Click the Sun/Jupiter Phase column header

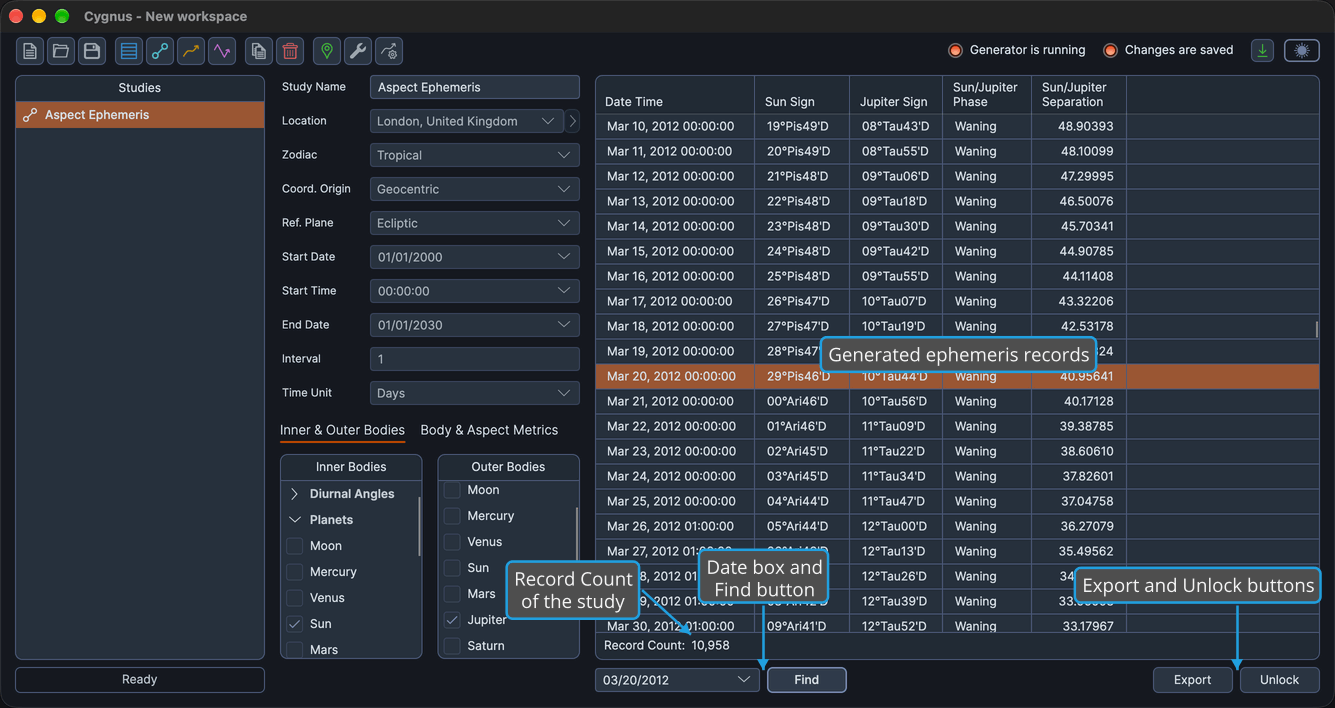click(x=988, y=95)
